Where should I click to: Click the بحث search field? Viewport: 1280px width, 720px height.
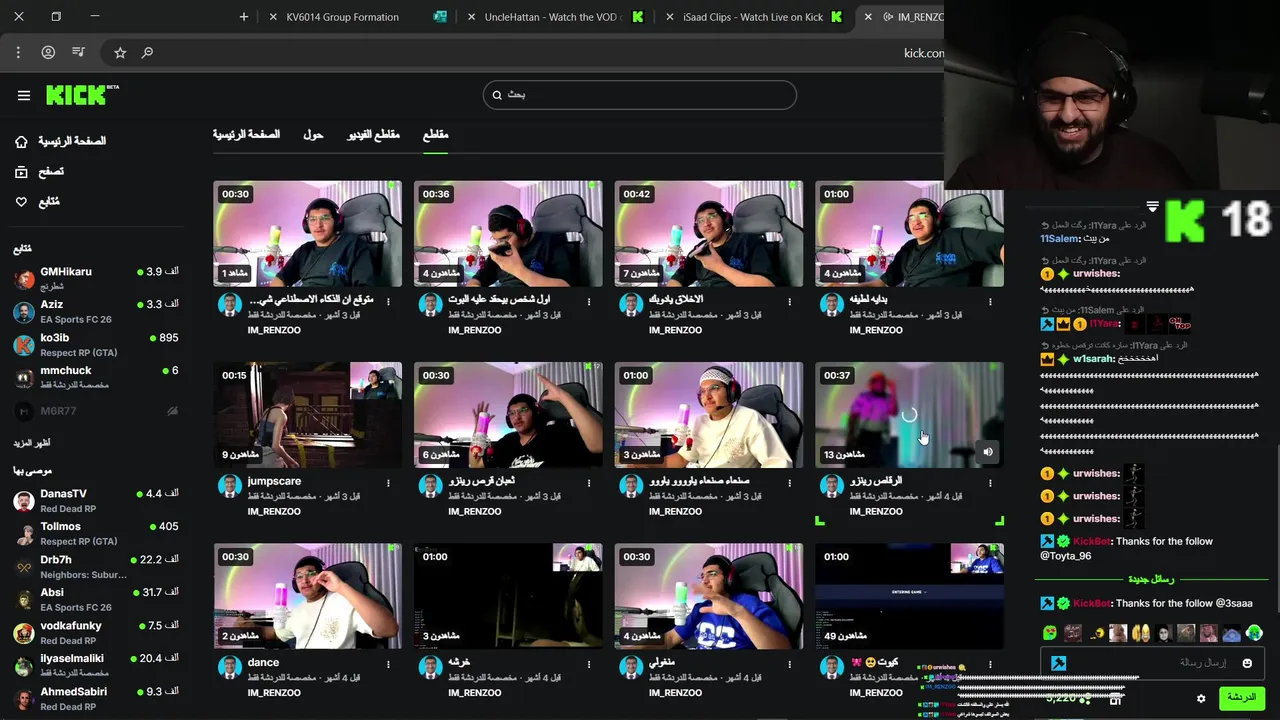pyautogui.click(x=640, y=95)
